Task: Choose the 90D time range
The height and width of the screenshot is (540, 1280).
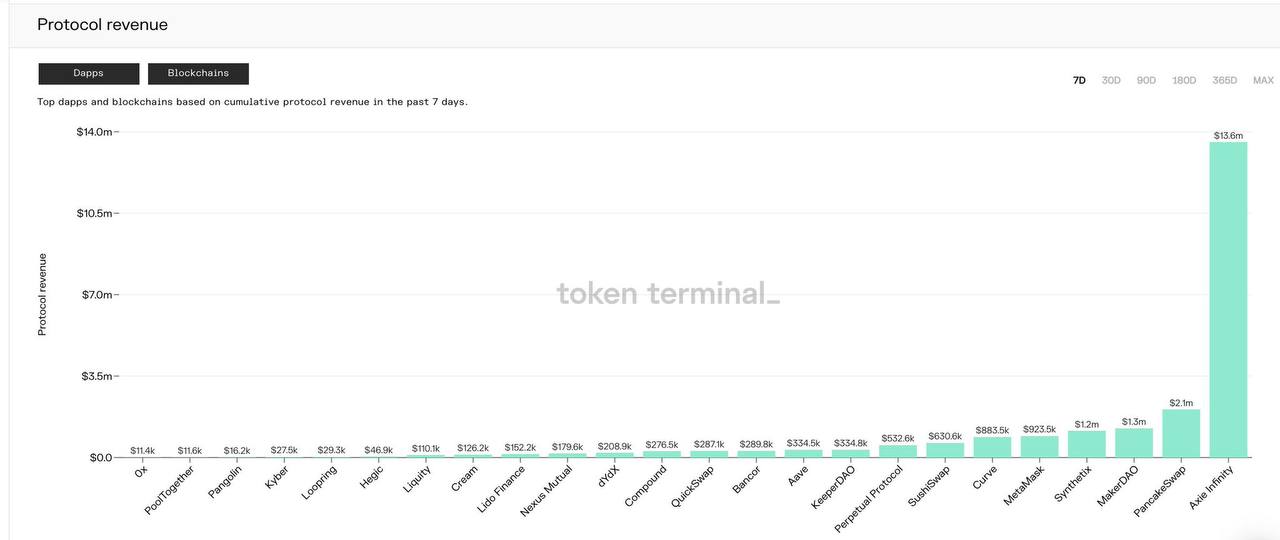Action: point(1146,80)
